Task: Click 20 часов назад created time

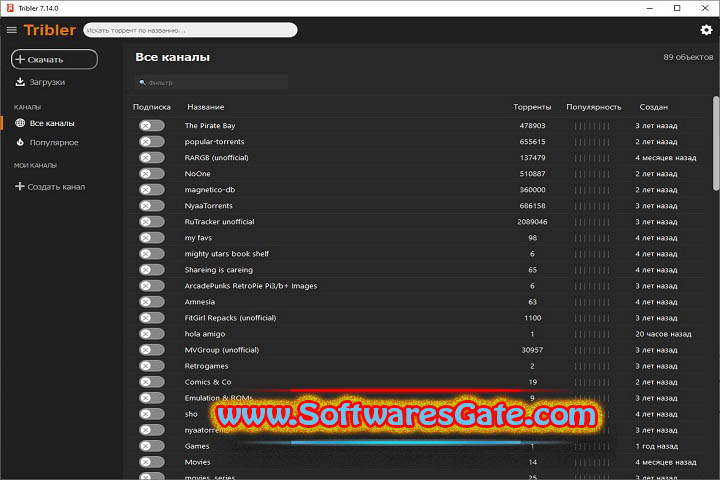Action: tap(663, 334)
